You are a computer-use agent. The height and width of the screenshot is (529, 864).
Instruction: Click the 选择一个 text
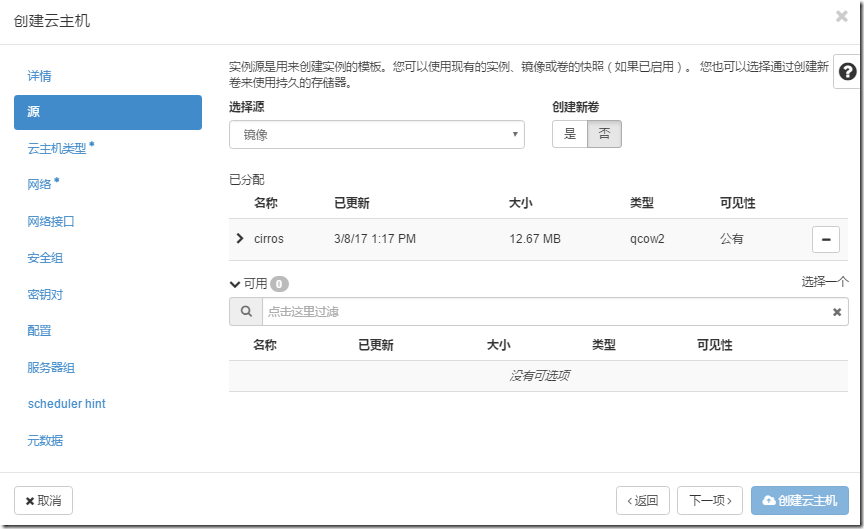pos(825,282)
